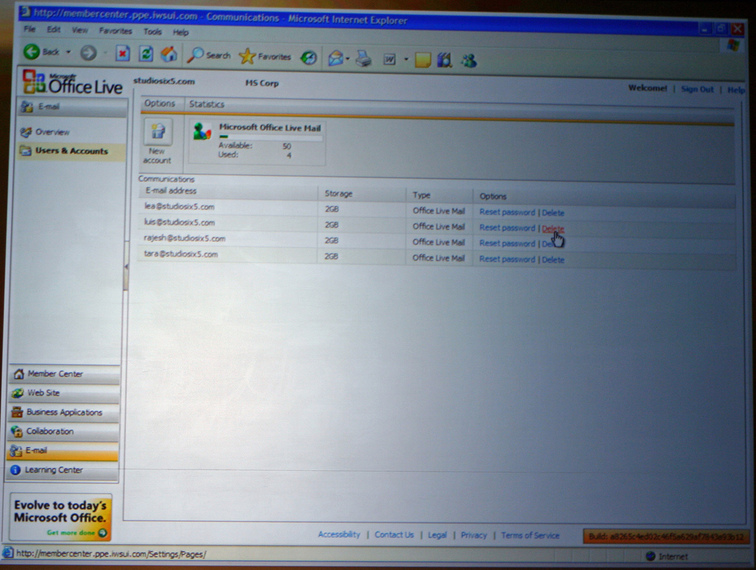Expand the Back button history dropdown arrow

[68, 53]
